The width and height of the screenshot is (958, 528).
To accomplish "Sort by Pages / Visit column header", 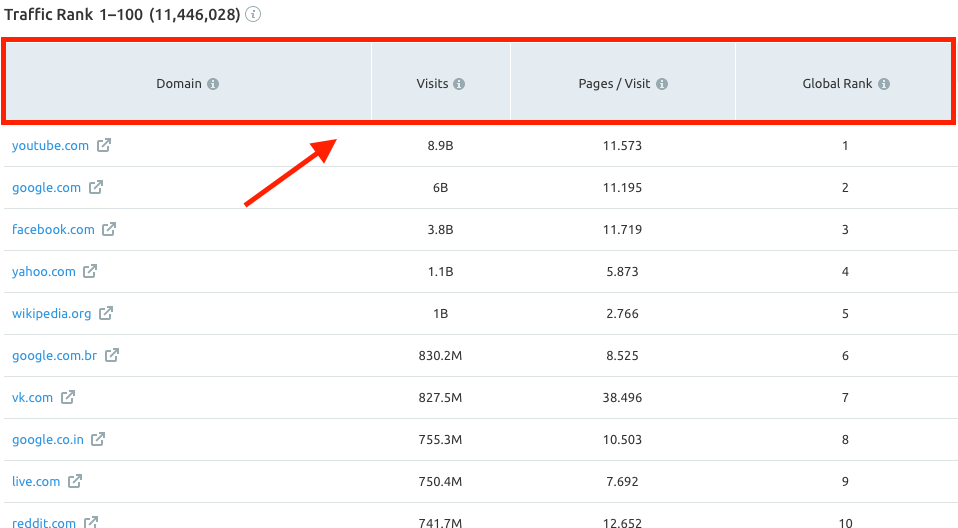I will coord(614,84).
